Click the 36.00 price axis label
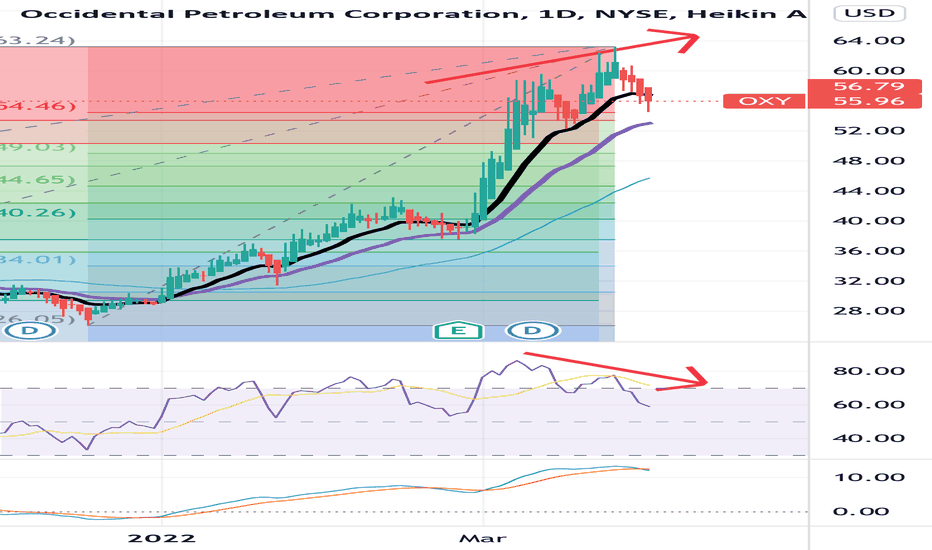 pyautogui.click(x=869, y=251)
